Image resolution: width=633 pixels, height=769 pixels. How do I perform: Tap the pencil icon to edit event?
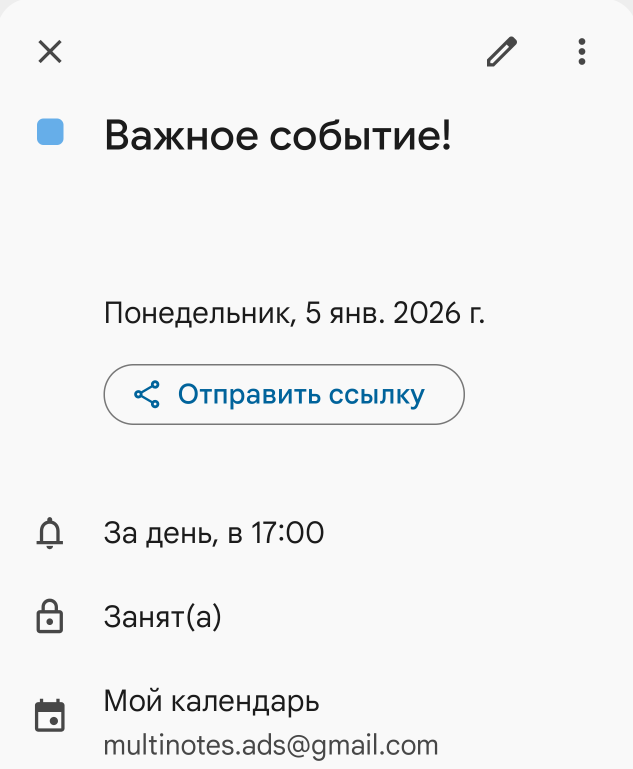[502, 52]
